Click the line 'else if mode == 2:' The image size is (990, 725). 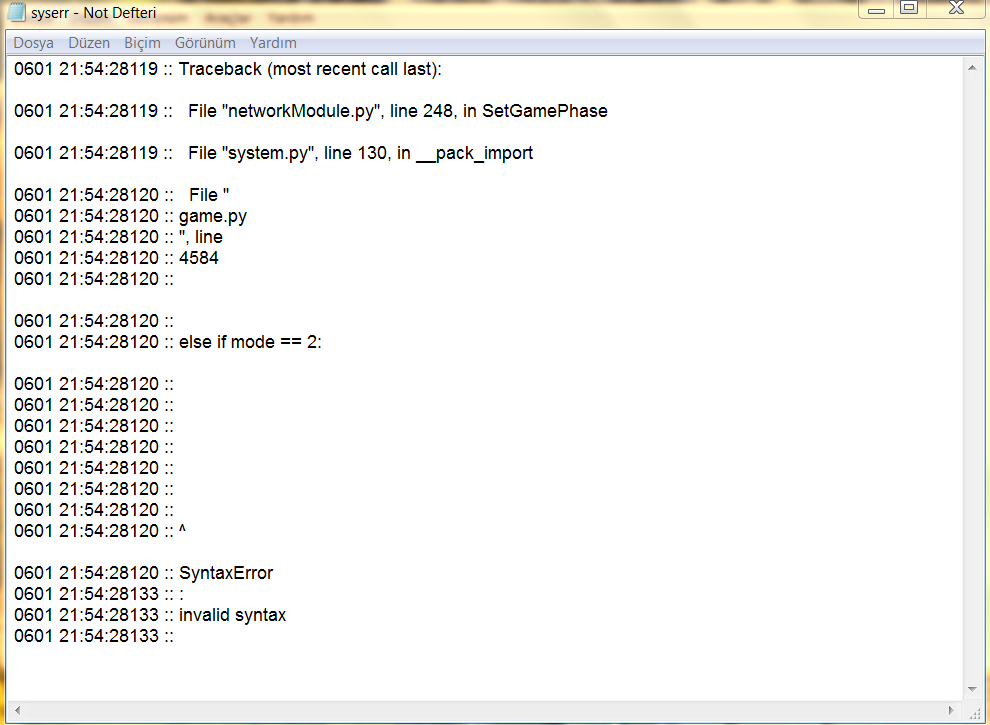coord(168,342)
